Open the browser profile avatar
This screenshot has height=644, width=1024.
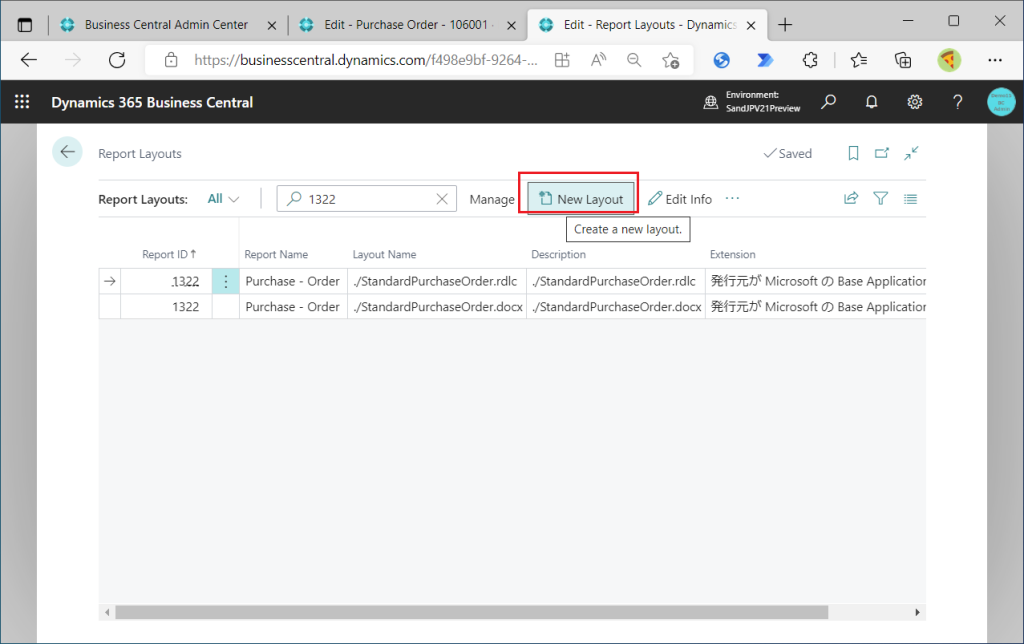949,60
